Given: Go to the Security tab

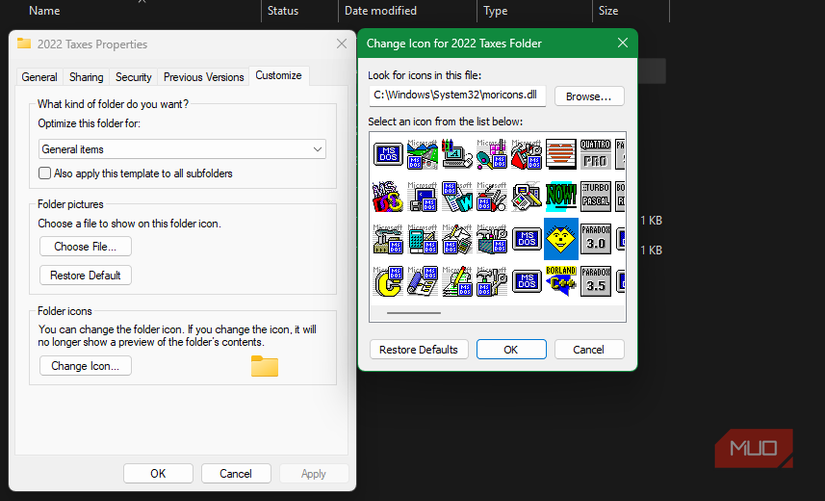Looking at the screenshot, I should click(133, 77).
